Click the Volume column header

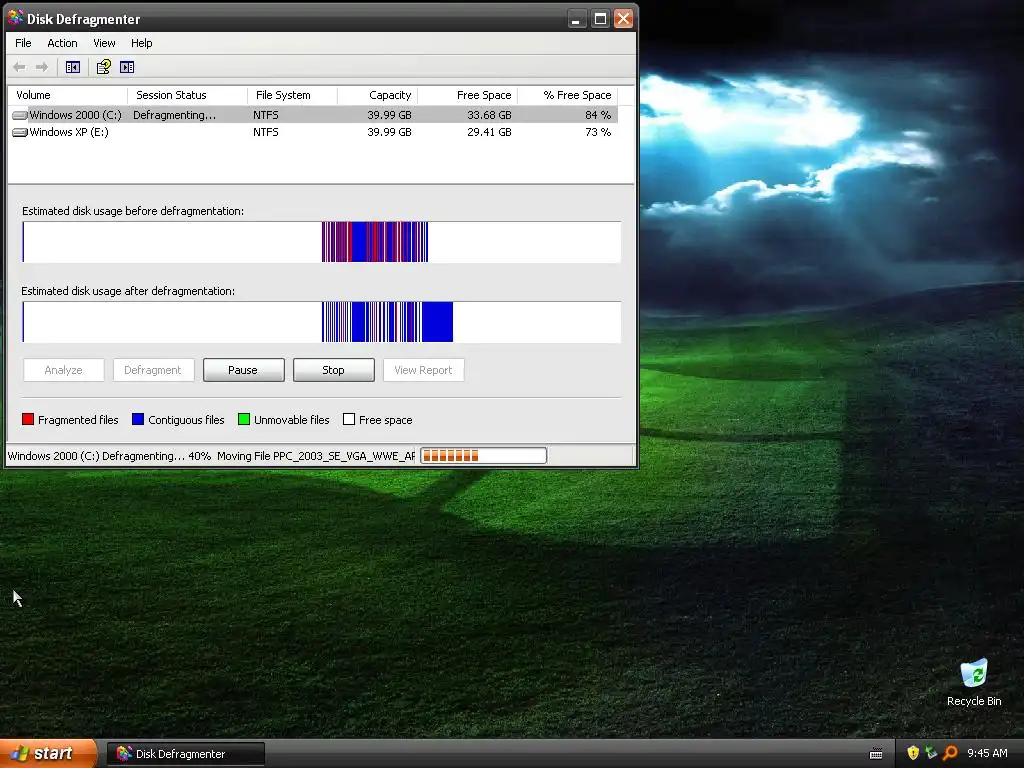[68, 95]
